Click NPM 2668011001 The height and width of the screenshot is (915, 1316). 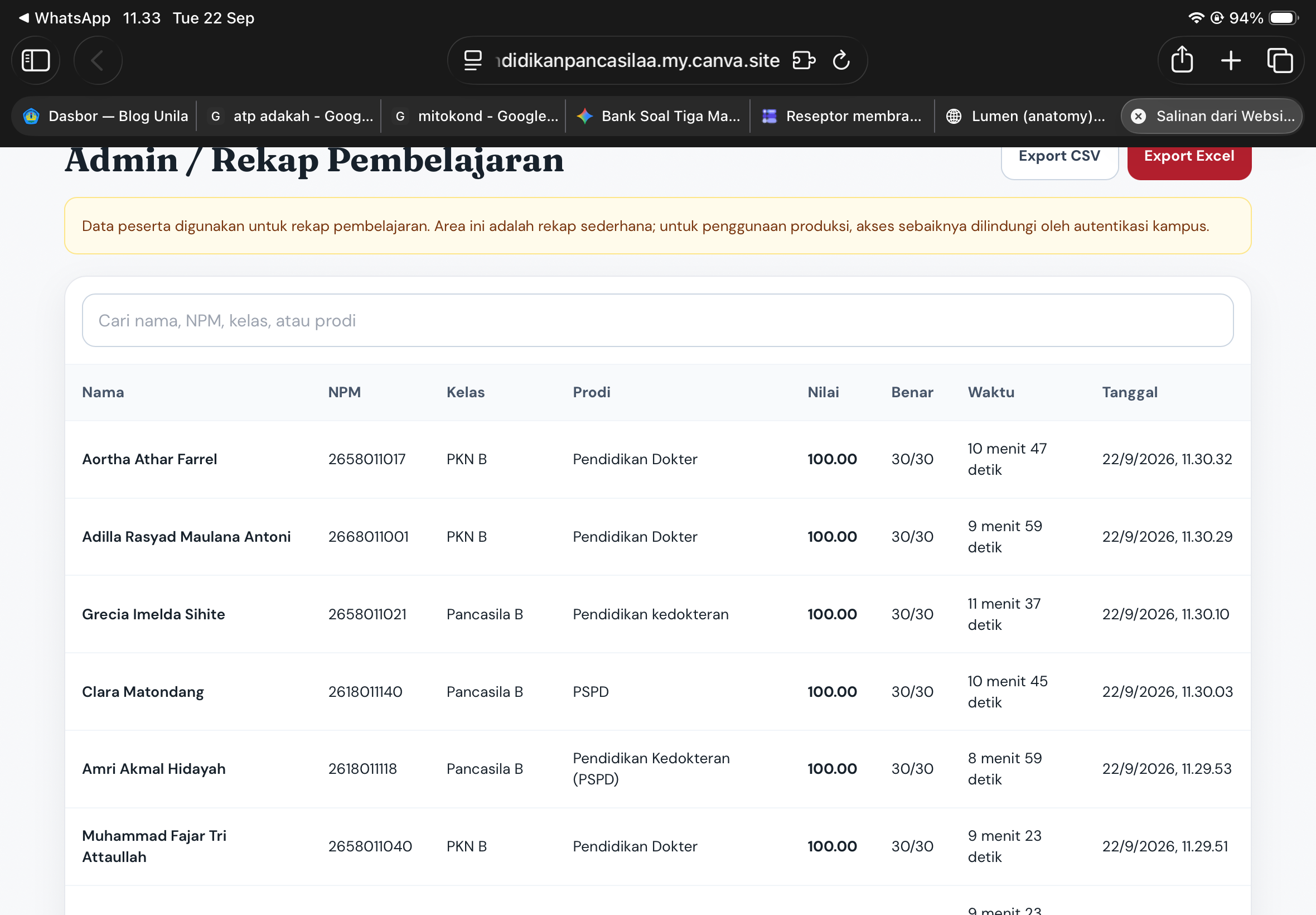[369, 537]
